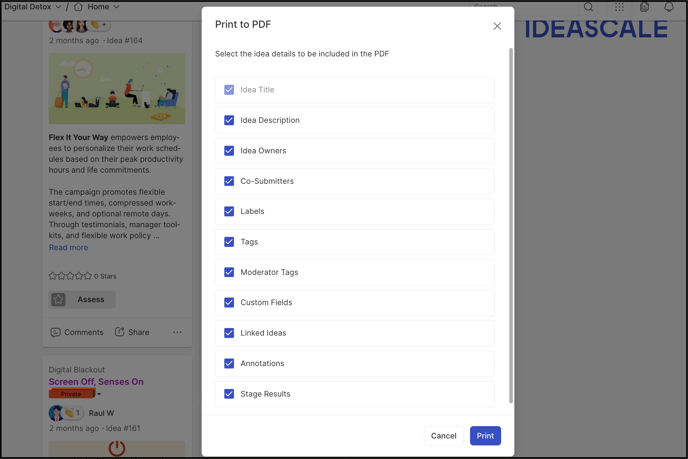688x459 pixels.
Task: Open the notifications bell icon
Action: point(669,7)
